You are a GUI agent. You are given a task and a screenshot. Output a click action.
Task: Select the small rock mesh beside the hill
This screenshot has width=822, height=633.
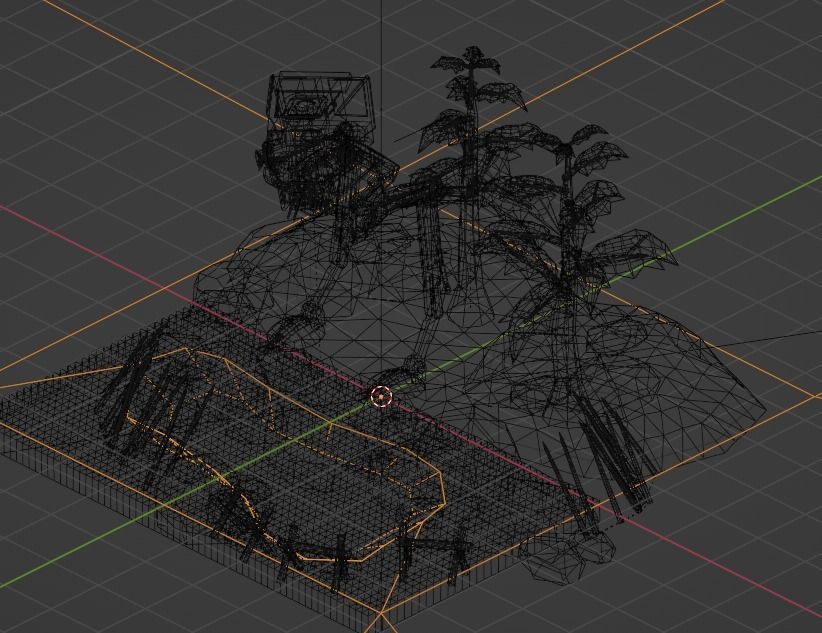click(x=566, y=554)
